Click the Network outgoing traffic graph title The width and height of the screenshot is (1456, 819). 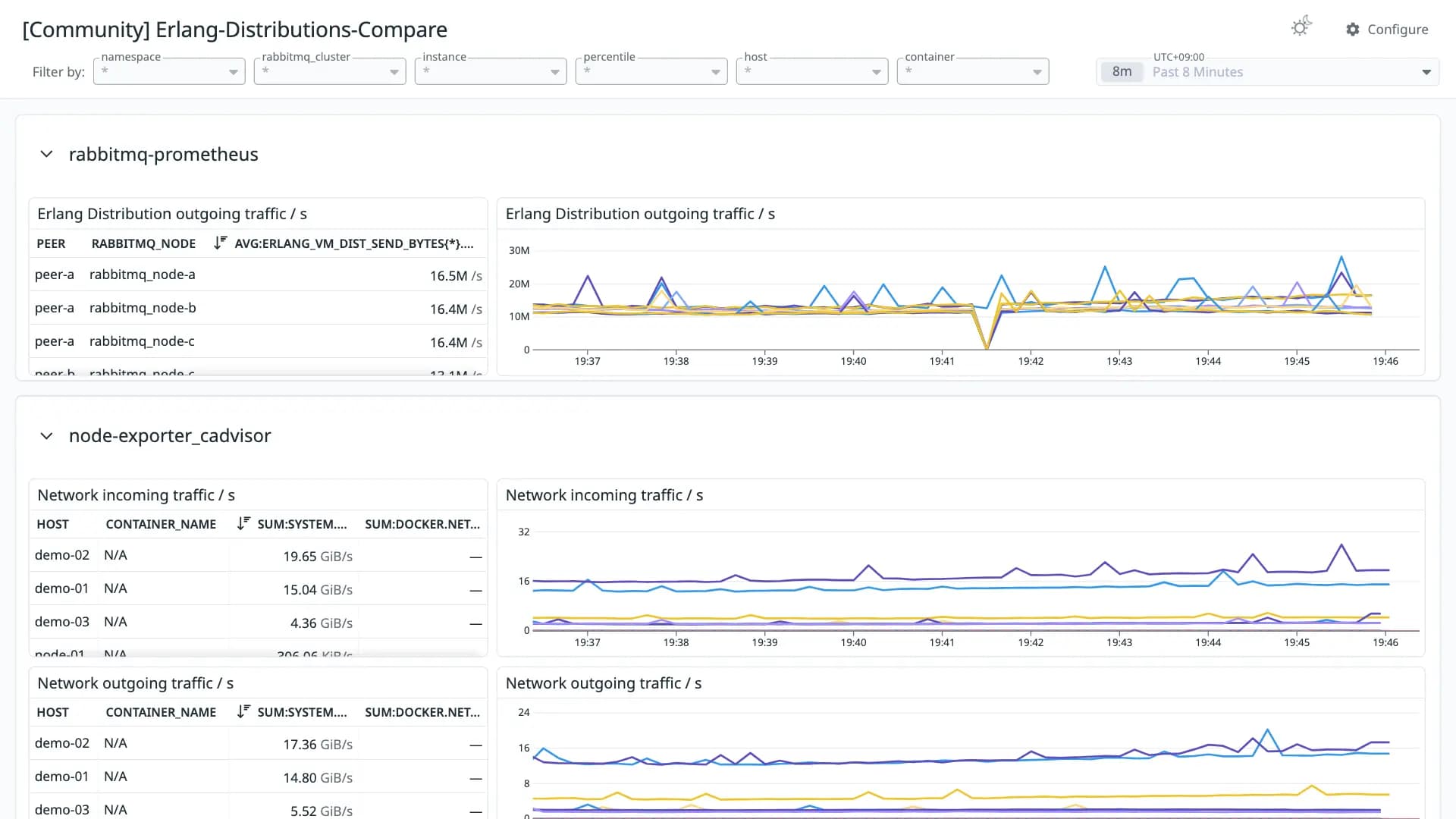tap(604, 683)
